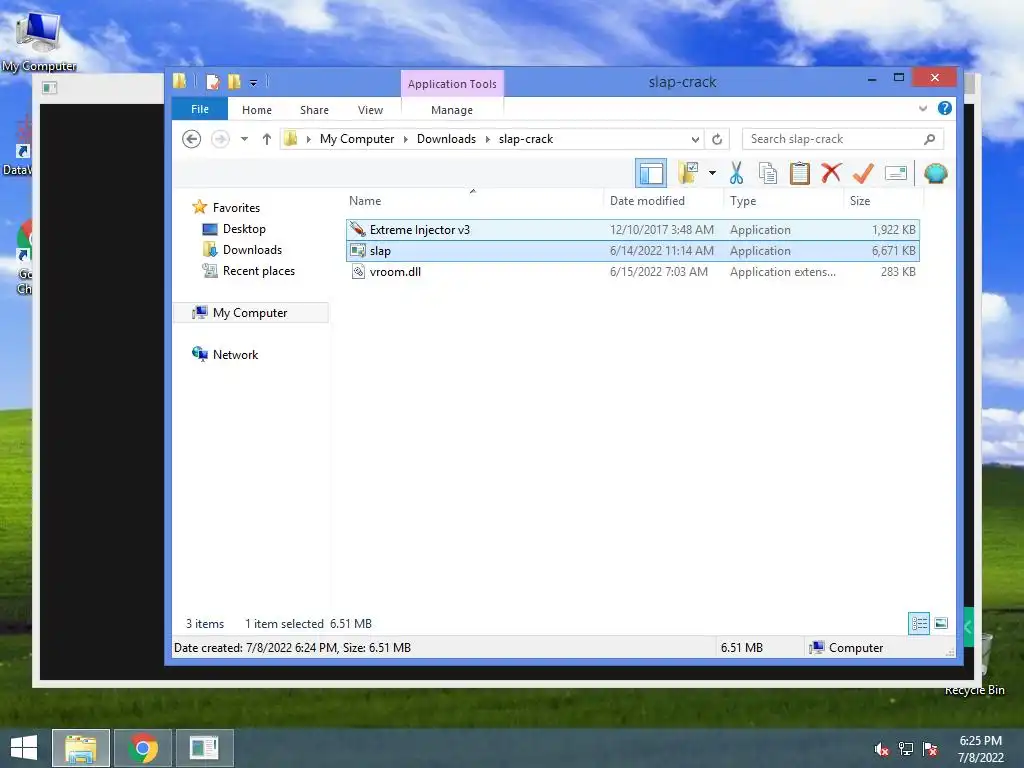Screen dimensions: 1024x768
Task: Switch to the Share ribbon tab
Action: coord(314,110)
